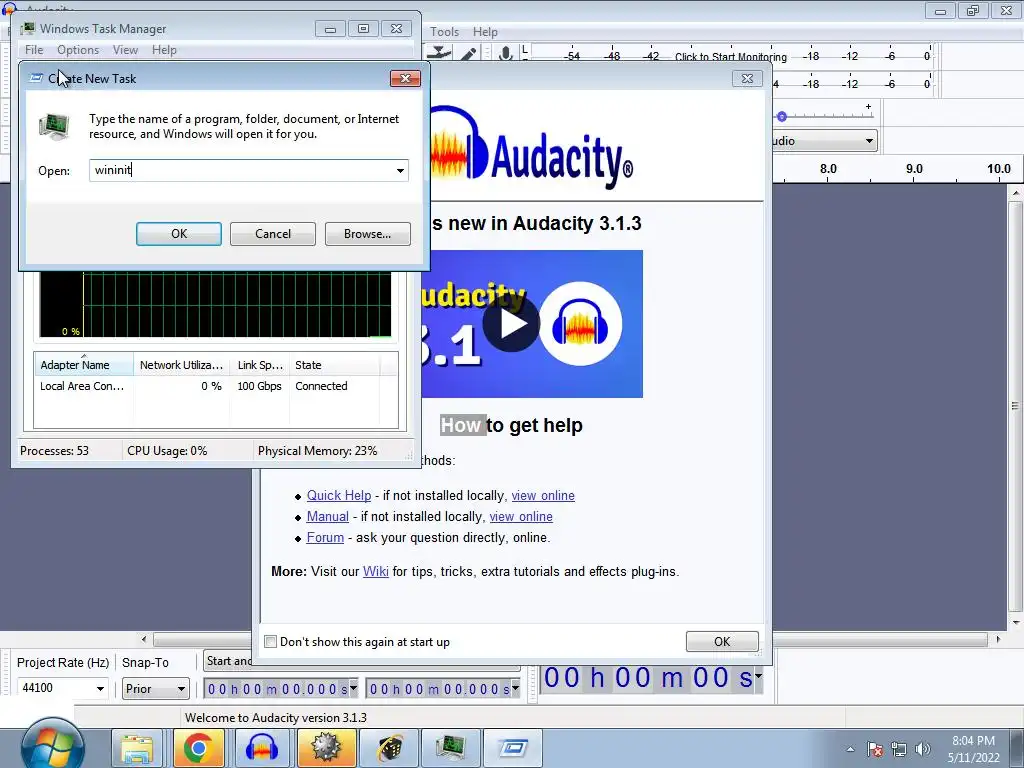Click the Connected state cell
The height and width of the screenshot is (768, 1024).
point(321,386)
